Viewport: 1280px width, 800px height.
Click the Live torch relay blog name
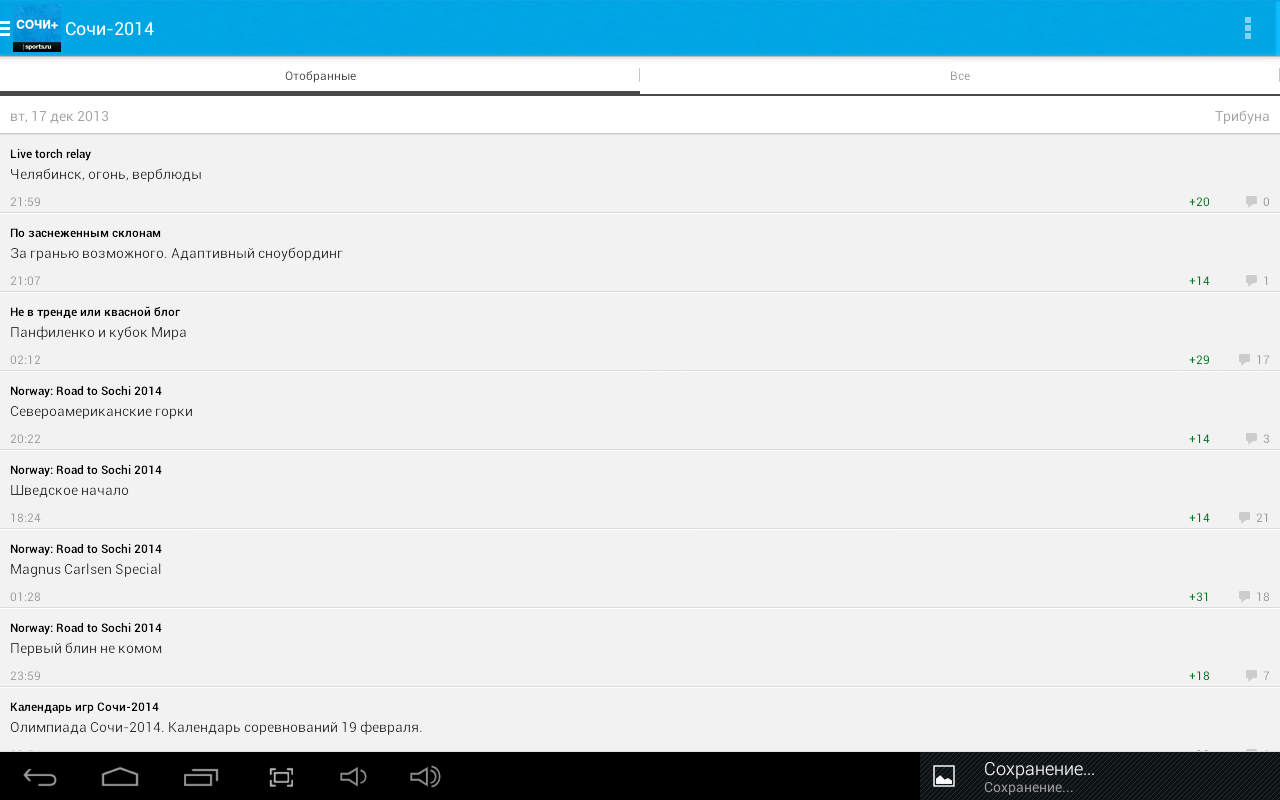pyautogui.click(x=50, y=154)
